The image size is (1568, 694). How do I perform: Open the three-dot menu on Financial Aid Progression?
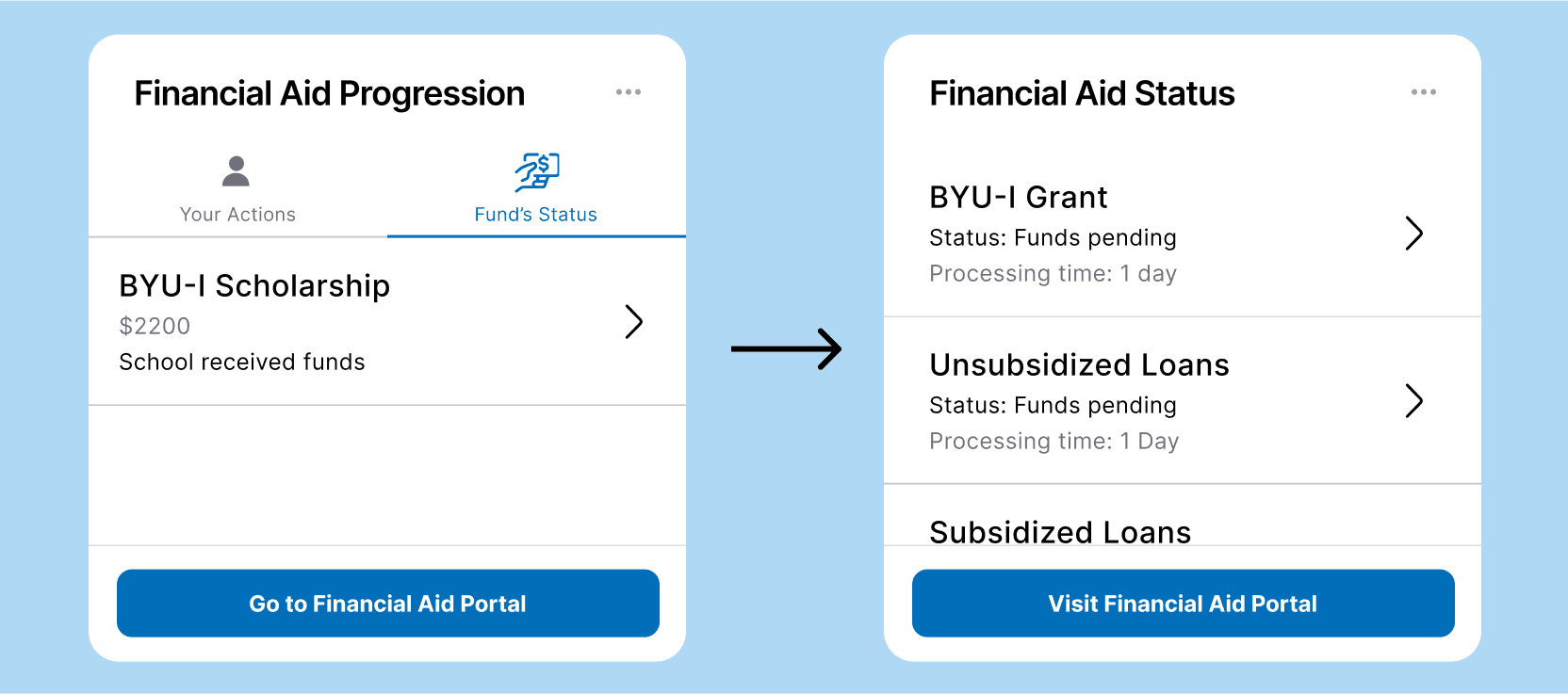pyautogui.click(x=629, y=92)
